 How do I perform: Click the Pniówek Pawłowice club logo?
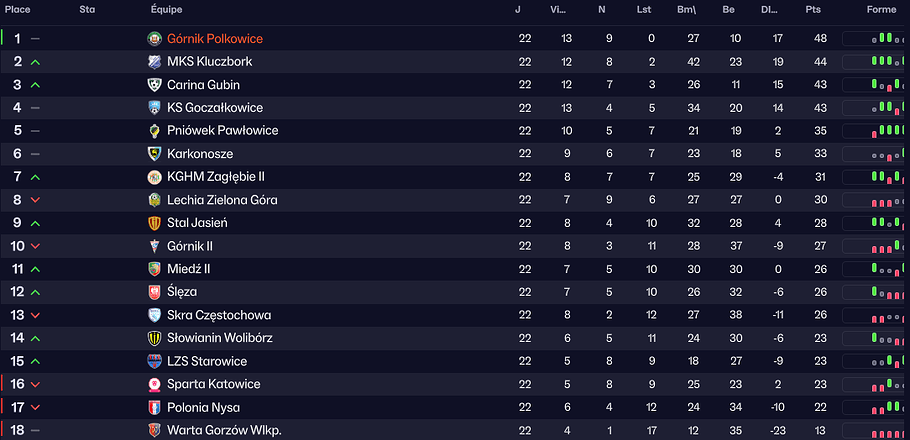pyautogui.click(x=154, y=131)
